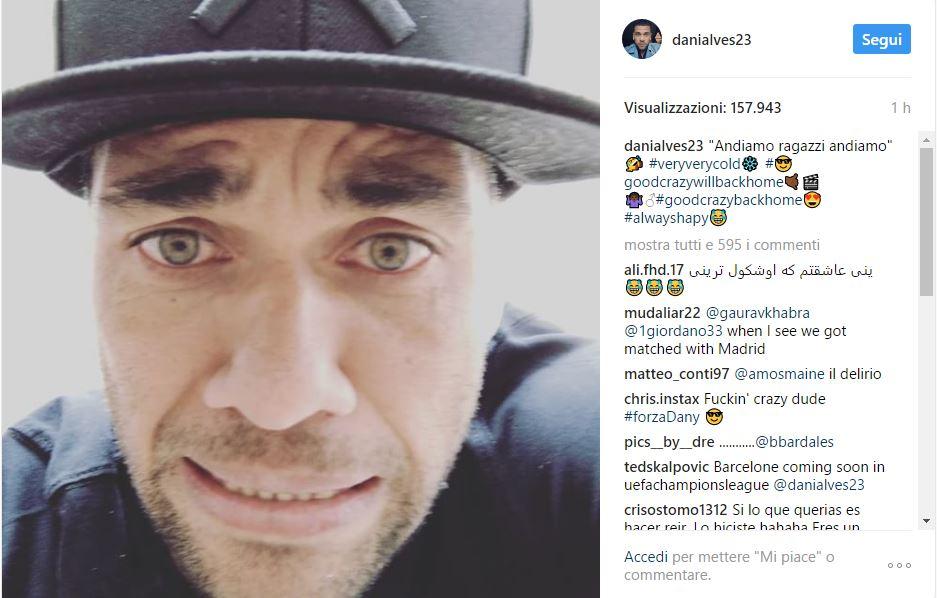Follow the account with the Segui button

tap(881, 39)
